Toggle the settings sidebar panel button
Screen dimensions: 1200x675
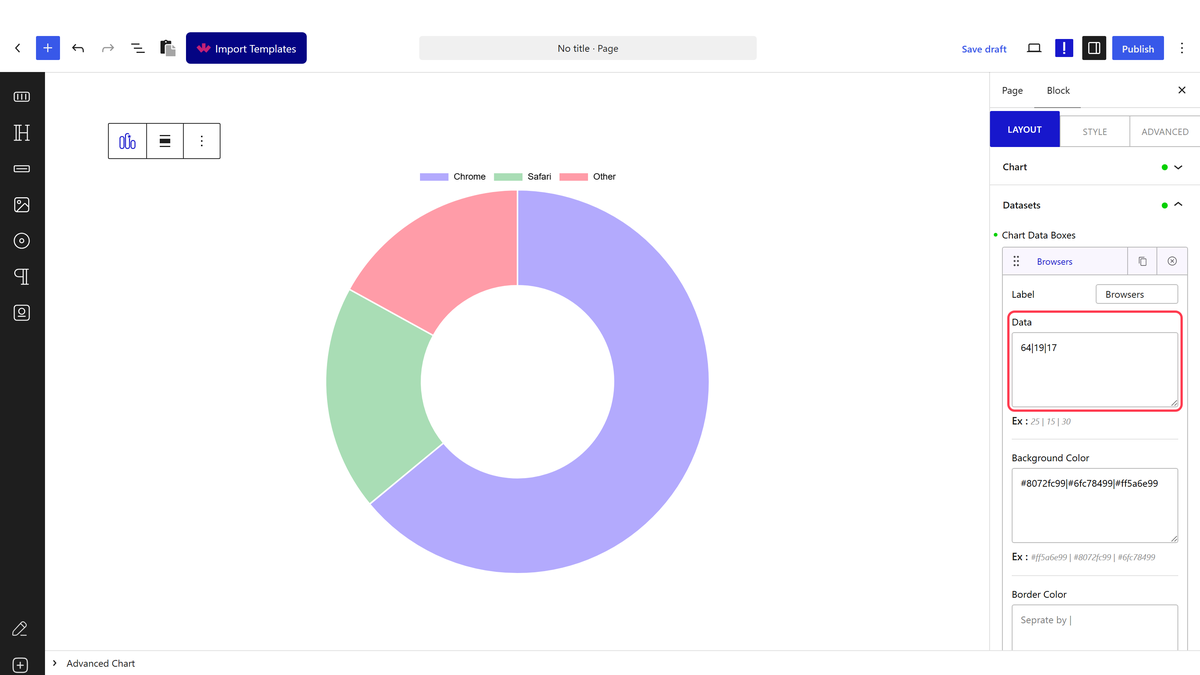click(1094, 48)
